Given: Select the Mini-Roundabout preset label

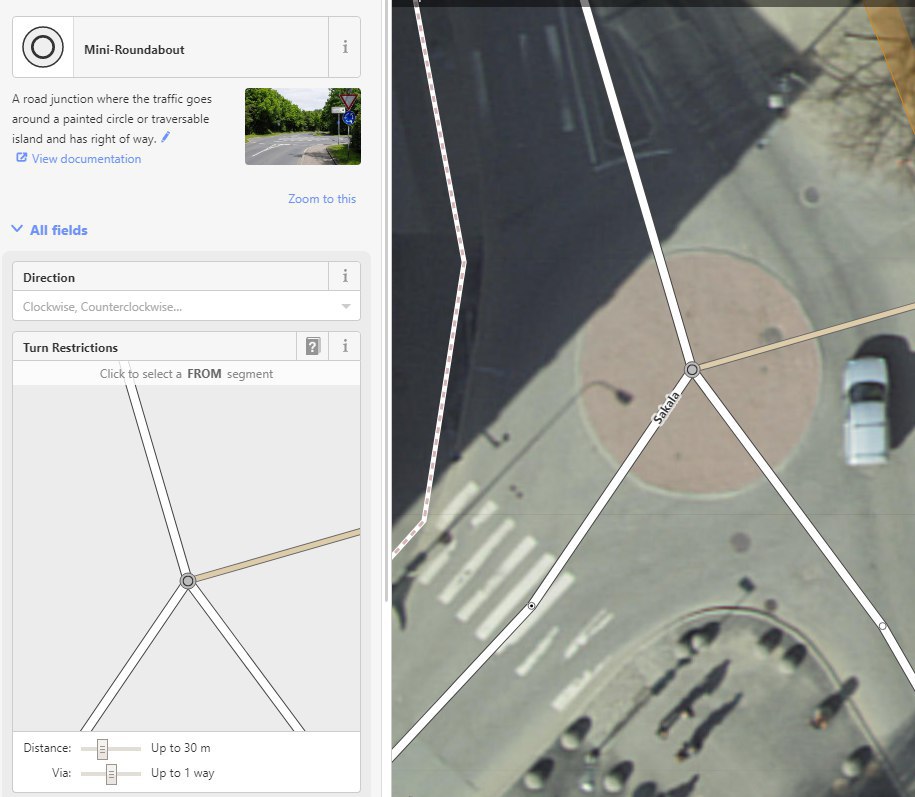Looking at the screenshot, I should (134, 50).
